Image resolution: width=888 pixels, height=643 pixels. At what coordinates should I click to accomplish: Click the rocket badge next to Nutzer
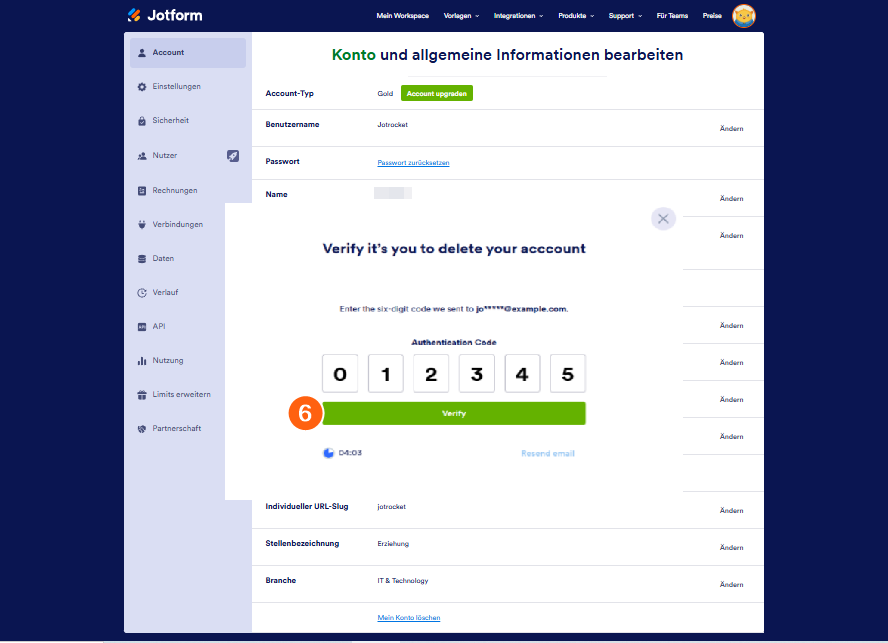(233, 156)
